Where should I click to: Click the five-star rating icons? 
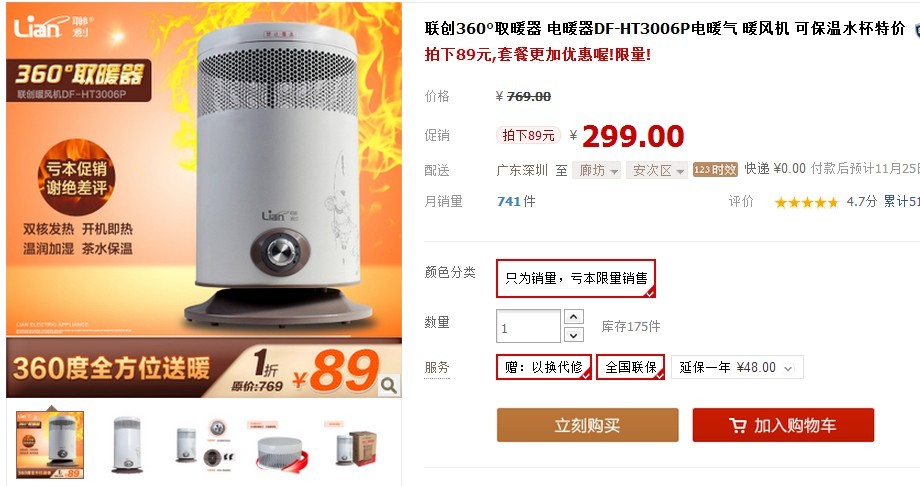tap(807, 202)
